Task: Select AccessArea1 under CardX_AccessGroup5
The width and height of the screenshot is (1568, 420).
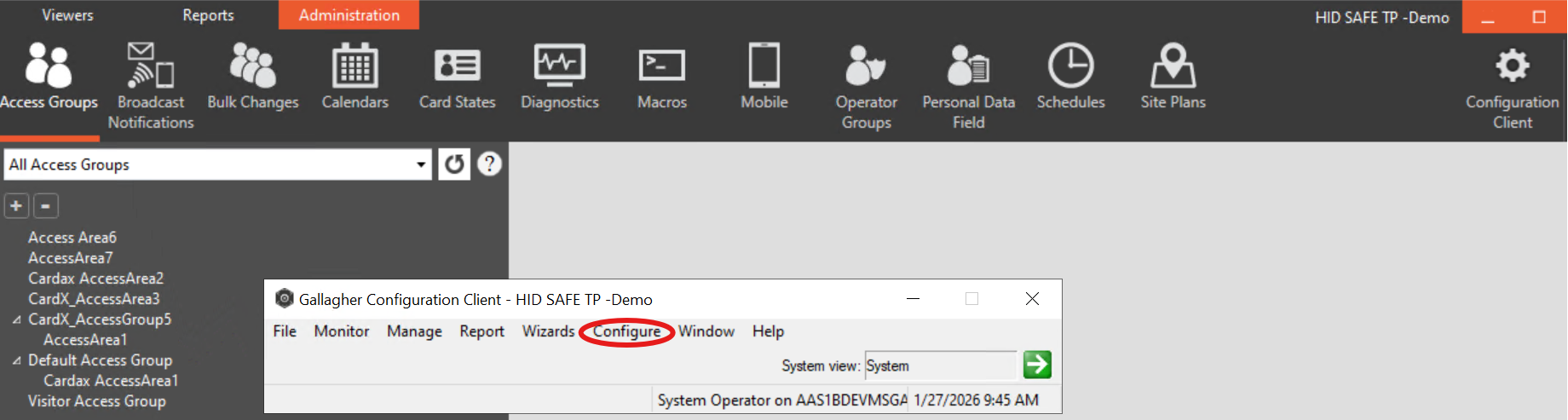Action: point(85,340)
